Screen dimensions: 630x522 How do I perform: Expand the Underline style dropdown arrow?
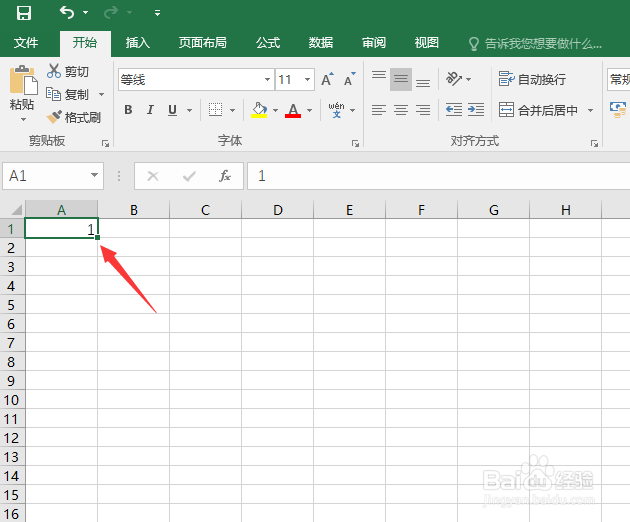[x=189, y=110]
